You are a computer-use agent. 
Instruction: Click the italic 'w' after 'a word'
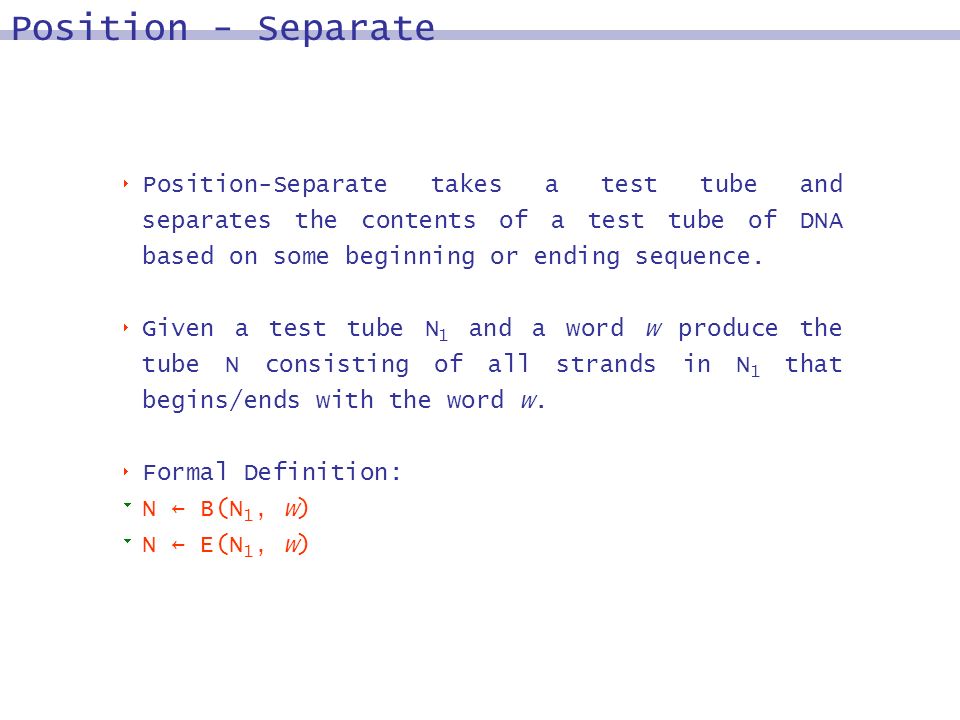pyautogui.click(x=654, y=329)
